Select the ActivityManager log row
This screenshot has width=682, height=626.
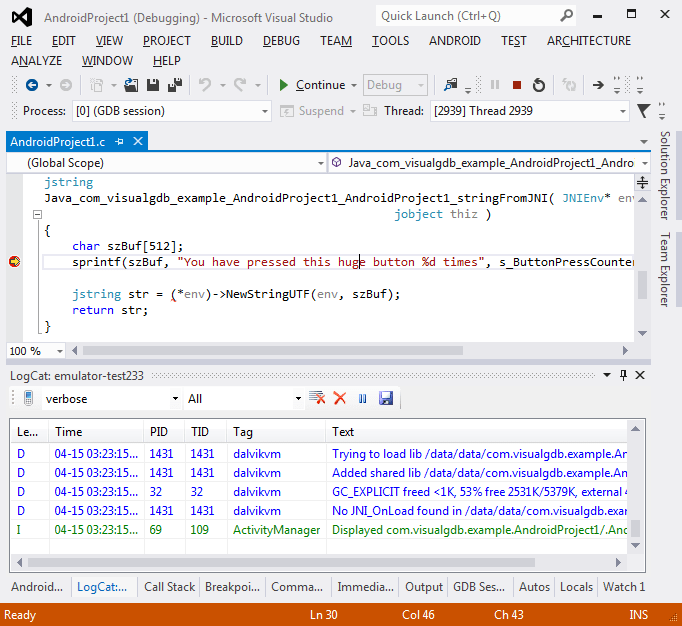(319, 529)
